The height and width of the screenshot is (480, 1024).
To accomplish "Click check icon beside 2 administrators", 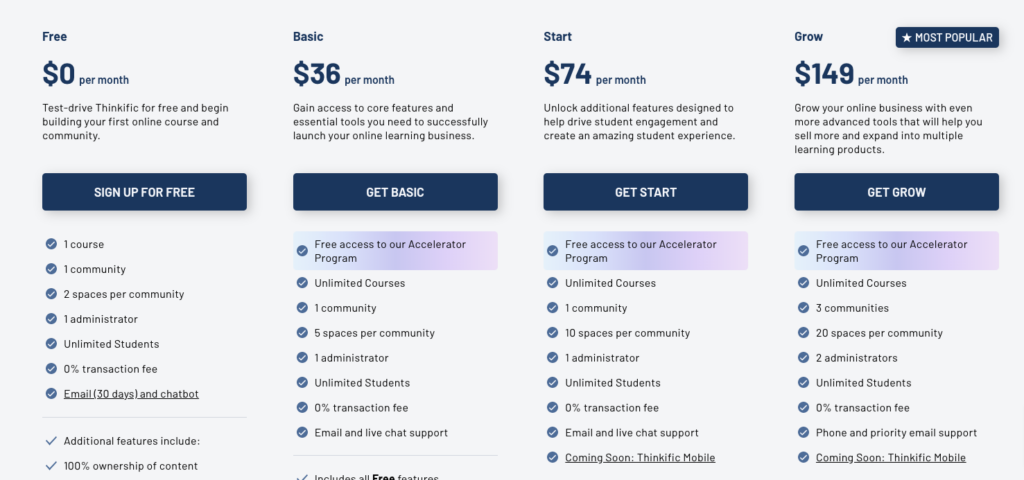I will pyautogui.click(x=803, y=357).
